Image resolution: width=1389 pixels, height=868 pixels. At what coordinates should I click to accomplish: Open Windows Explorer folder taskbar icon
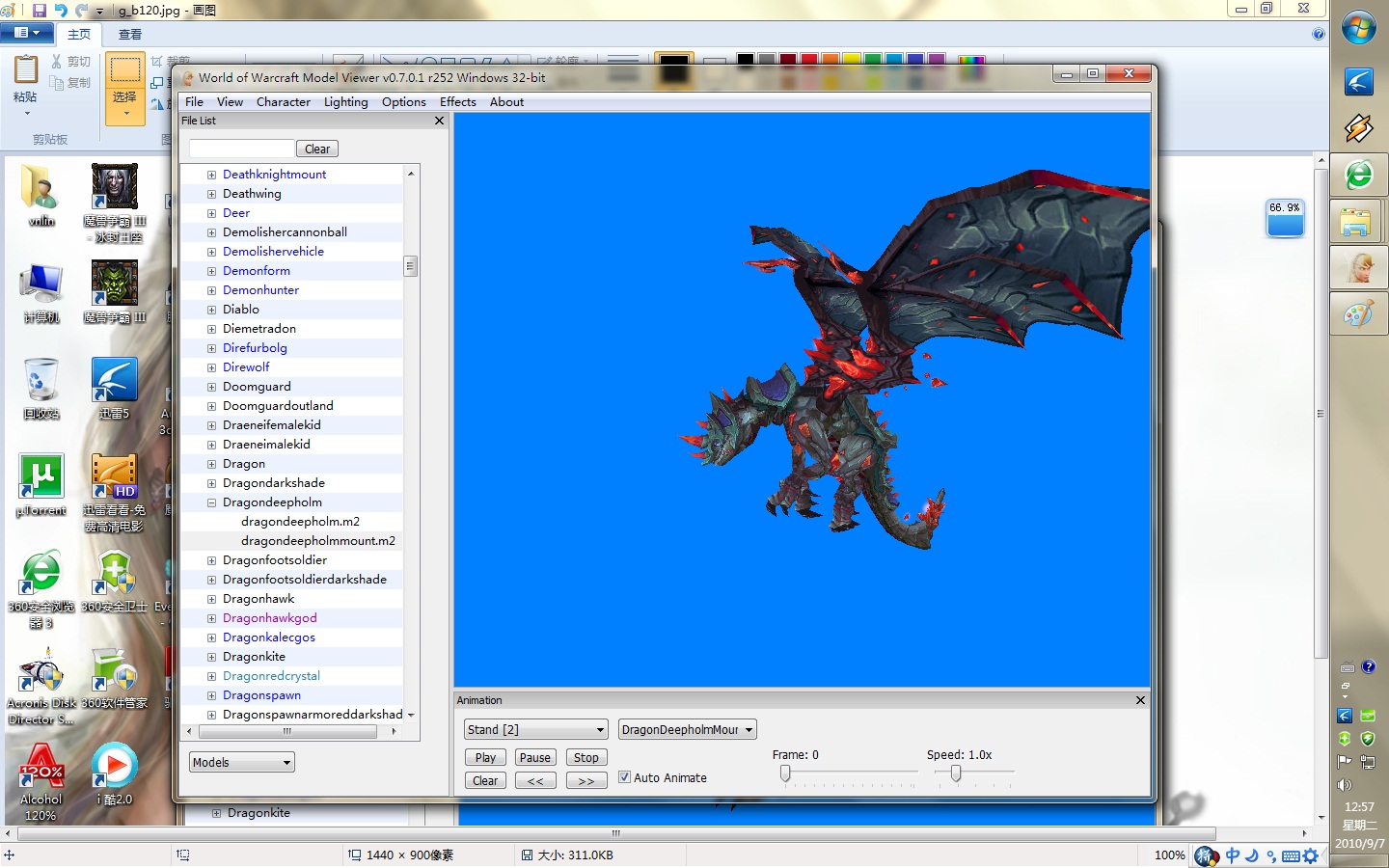[1358, 222]
